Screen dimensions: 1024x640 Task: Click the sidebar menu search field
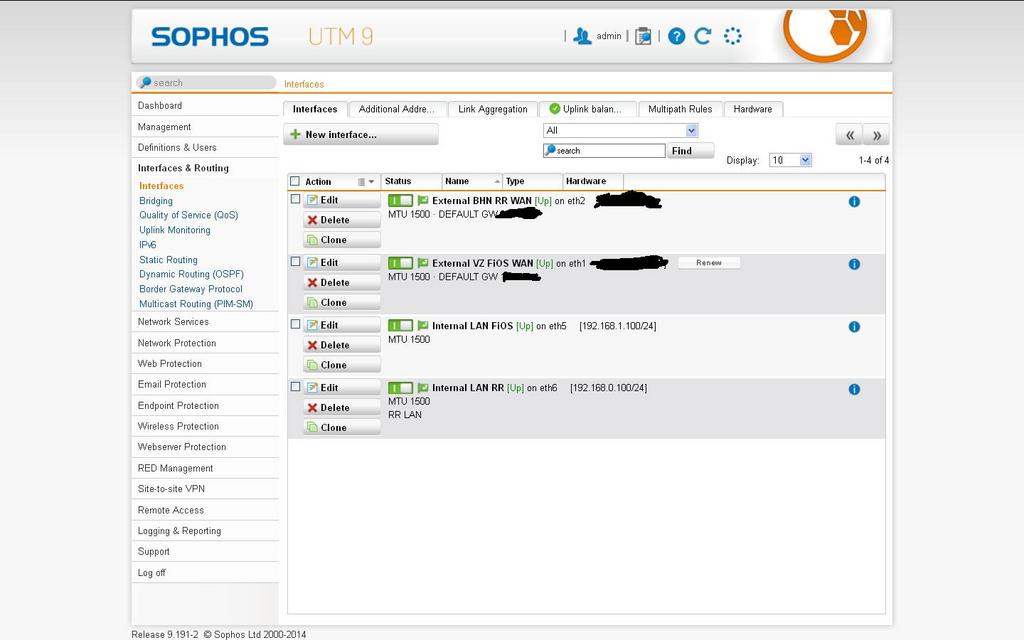coord(205,83)
